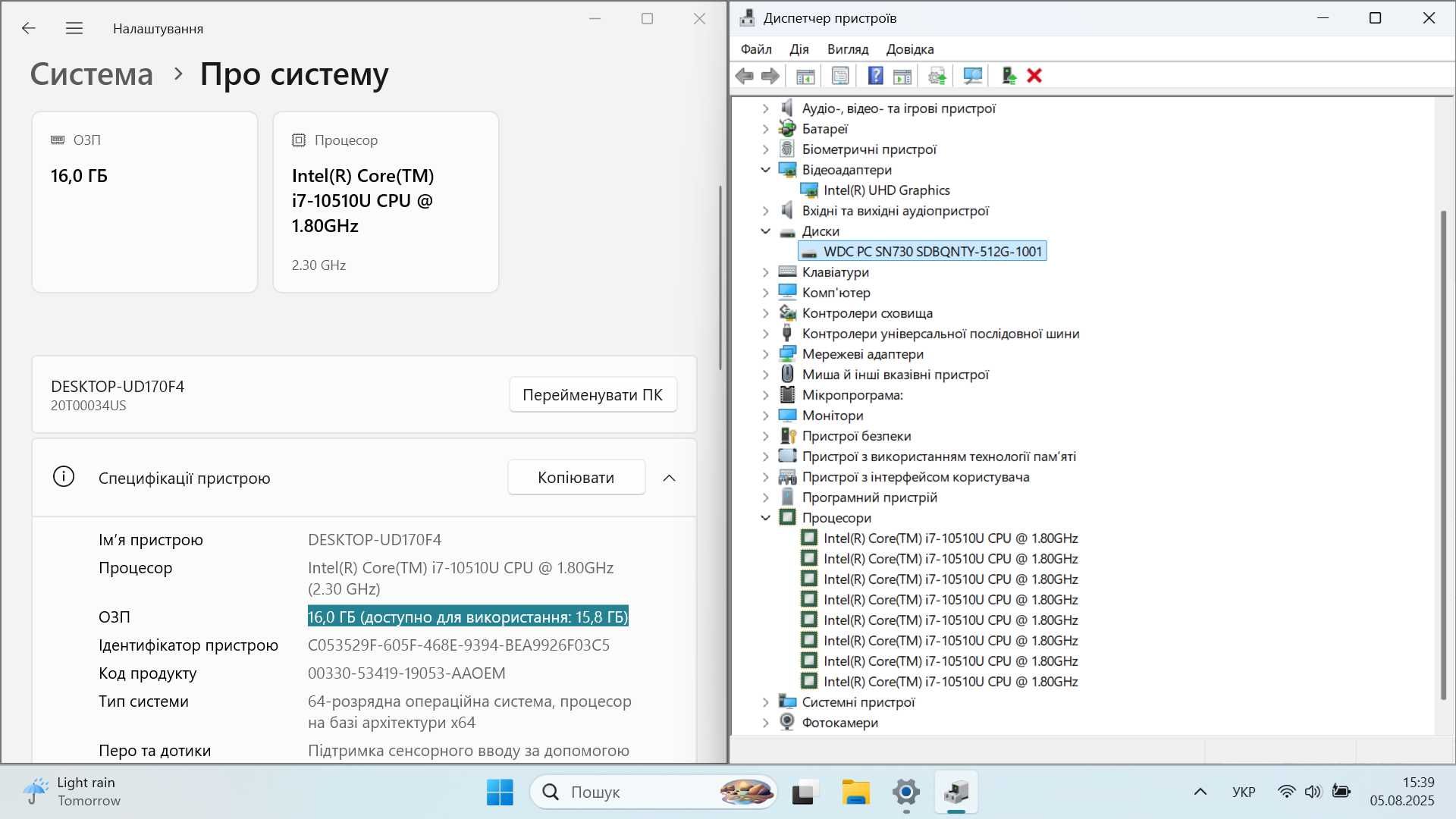Open the Дія menu
The height and width of the screenshot is (819, 1456).
click(x=799, y=49)
